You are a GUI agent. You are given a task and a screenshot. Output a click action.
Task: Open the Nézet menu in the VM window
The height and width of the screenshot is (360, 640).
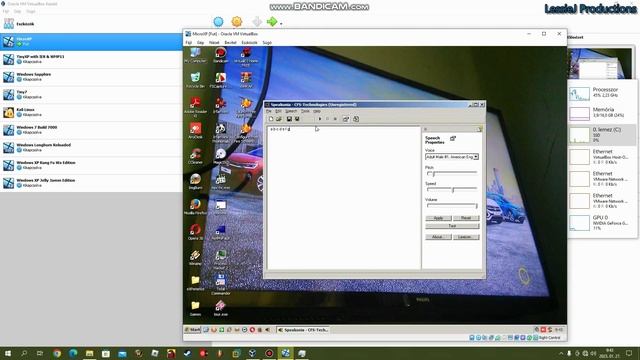coord(214,42)
